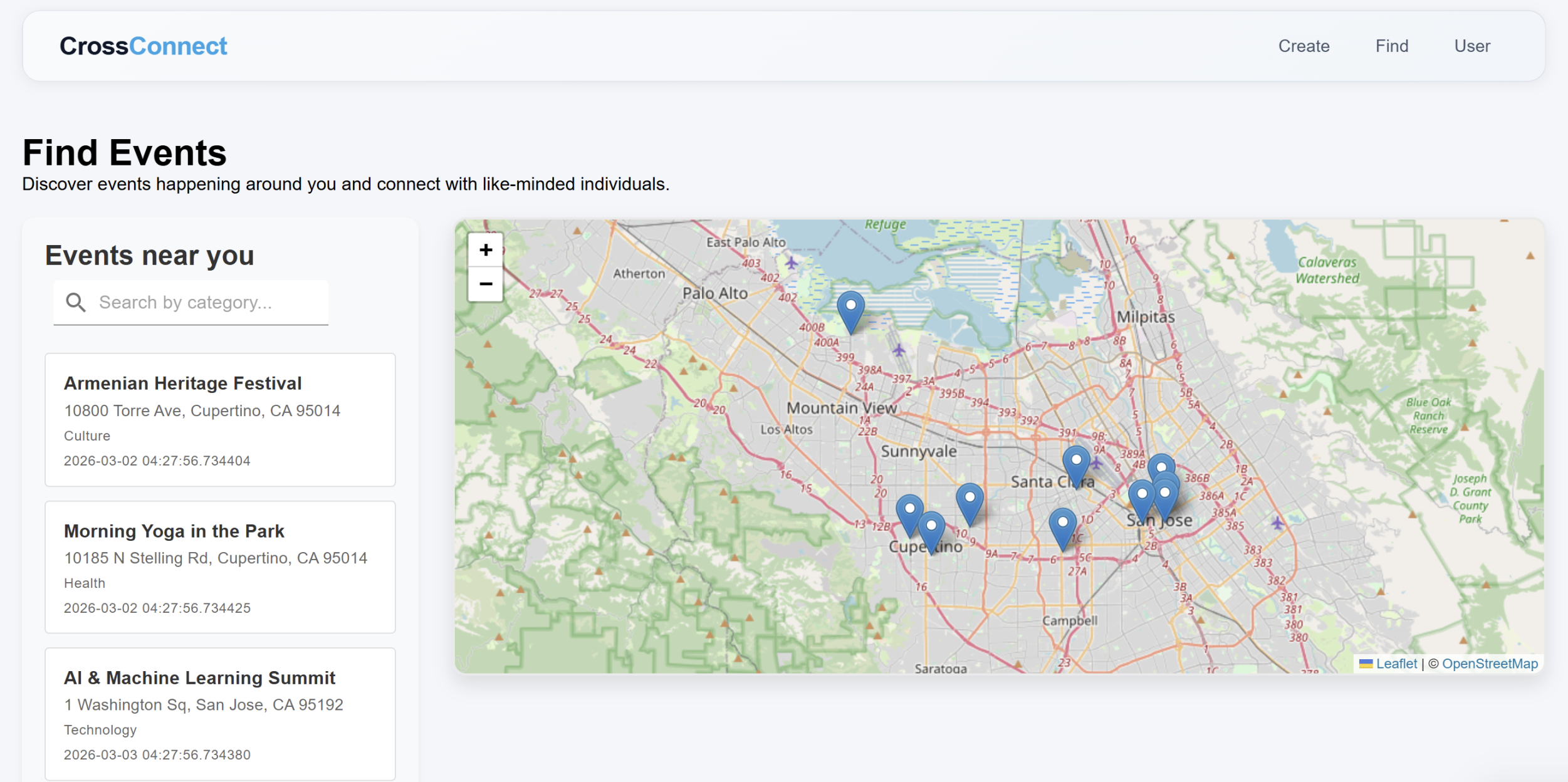Click the magnifier search icon
Screen dimensions: 1568x782
[x=76, y=303]
